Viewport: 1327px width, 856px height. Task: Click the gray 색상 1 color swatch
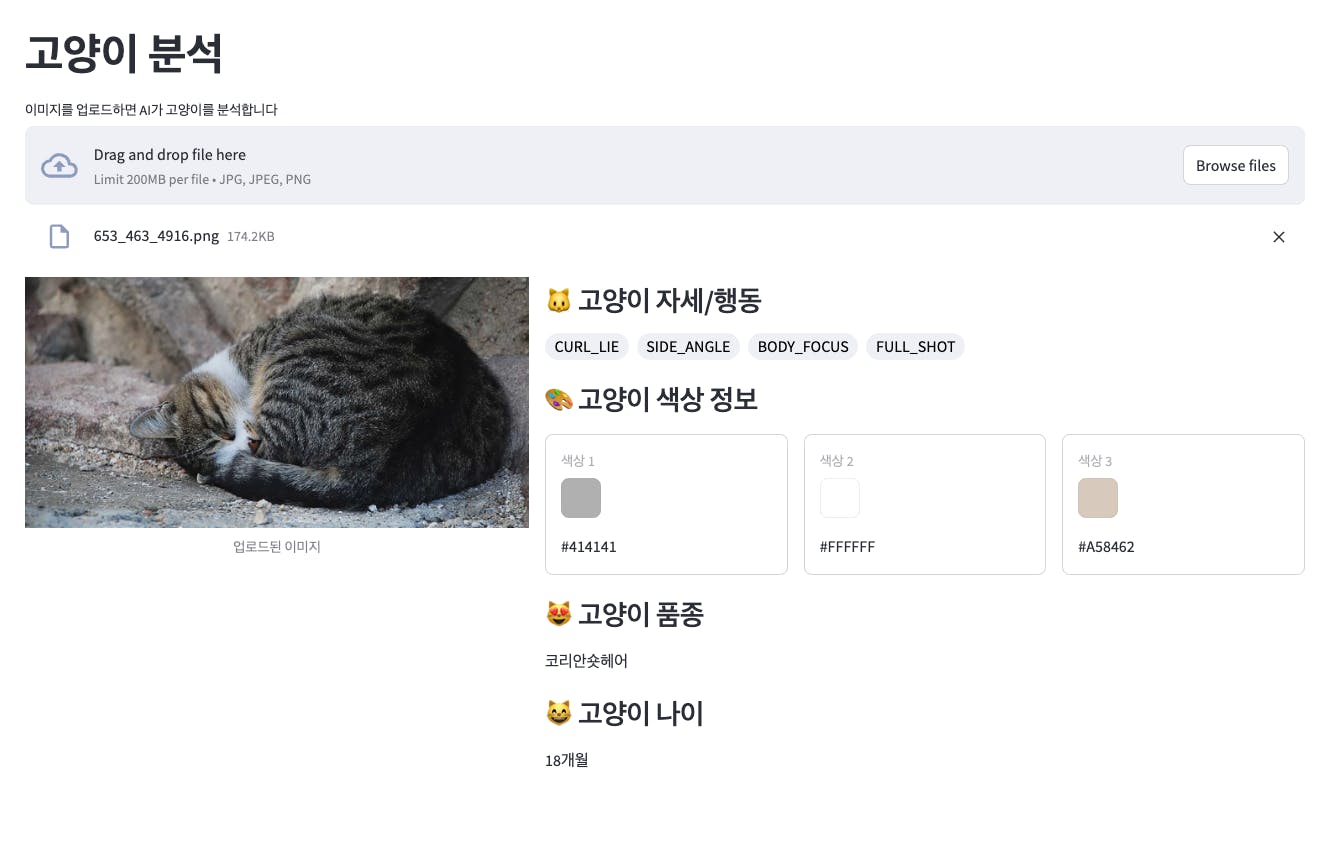point(581,498)
